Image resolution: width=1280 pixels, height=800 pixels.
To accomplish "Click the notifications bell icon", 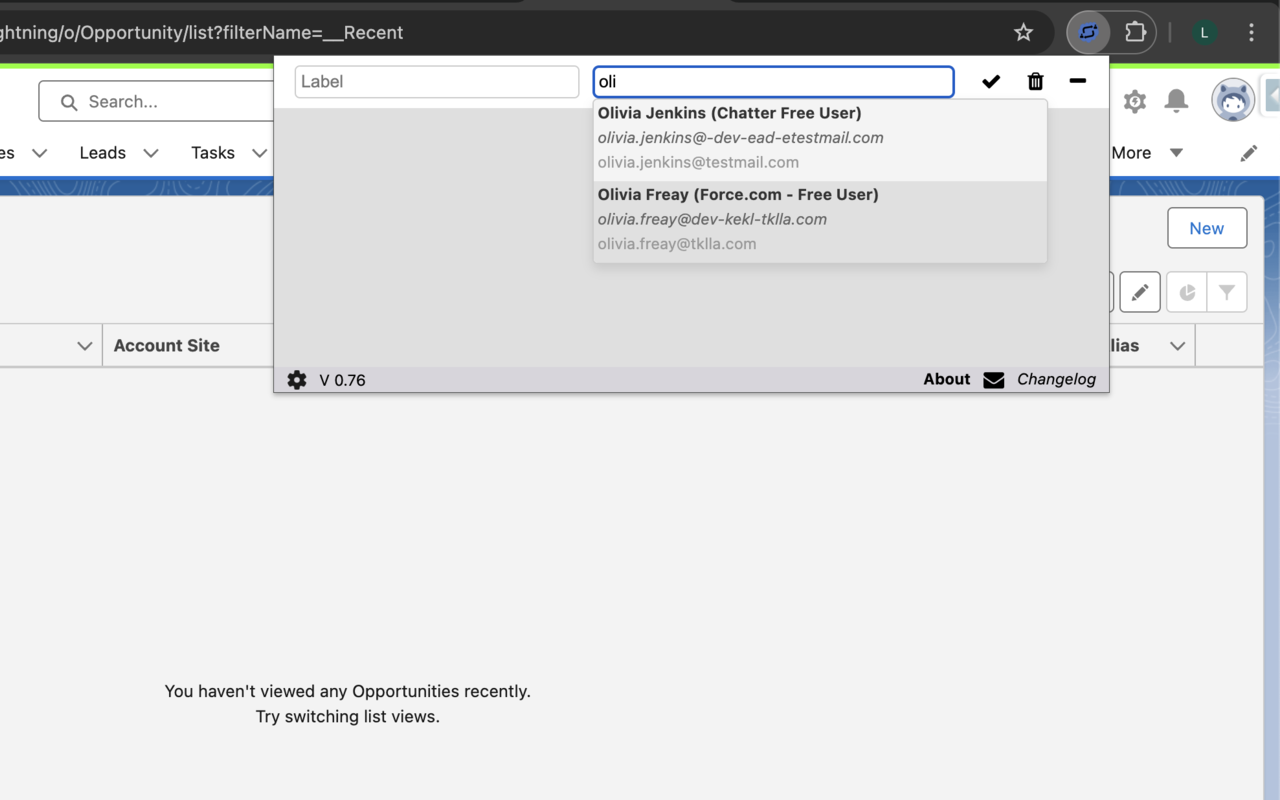I will (x=1176, y=101).
